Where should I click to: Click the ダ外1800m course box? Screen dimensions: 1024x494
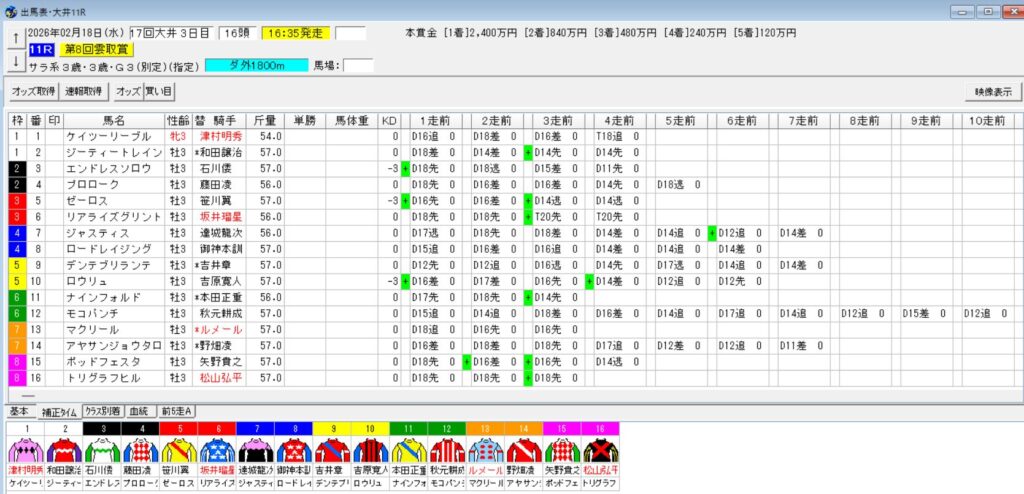point(257,65)
